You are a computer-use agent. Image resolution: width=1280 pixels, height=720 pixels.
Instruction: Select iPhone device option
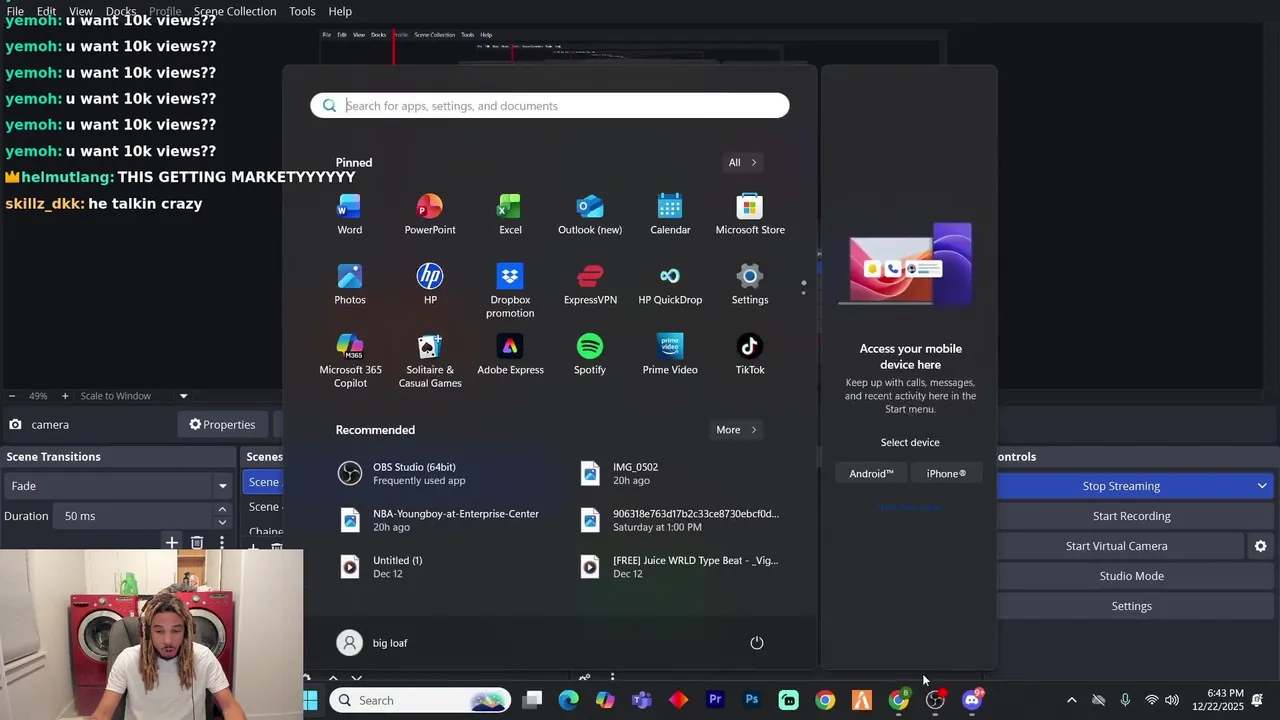(946, 473)
